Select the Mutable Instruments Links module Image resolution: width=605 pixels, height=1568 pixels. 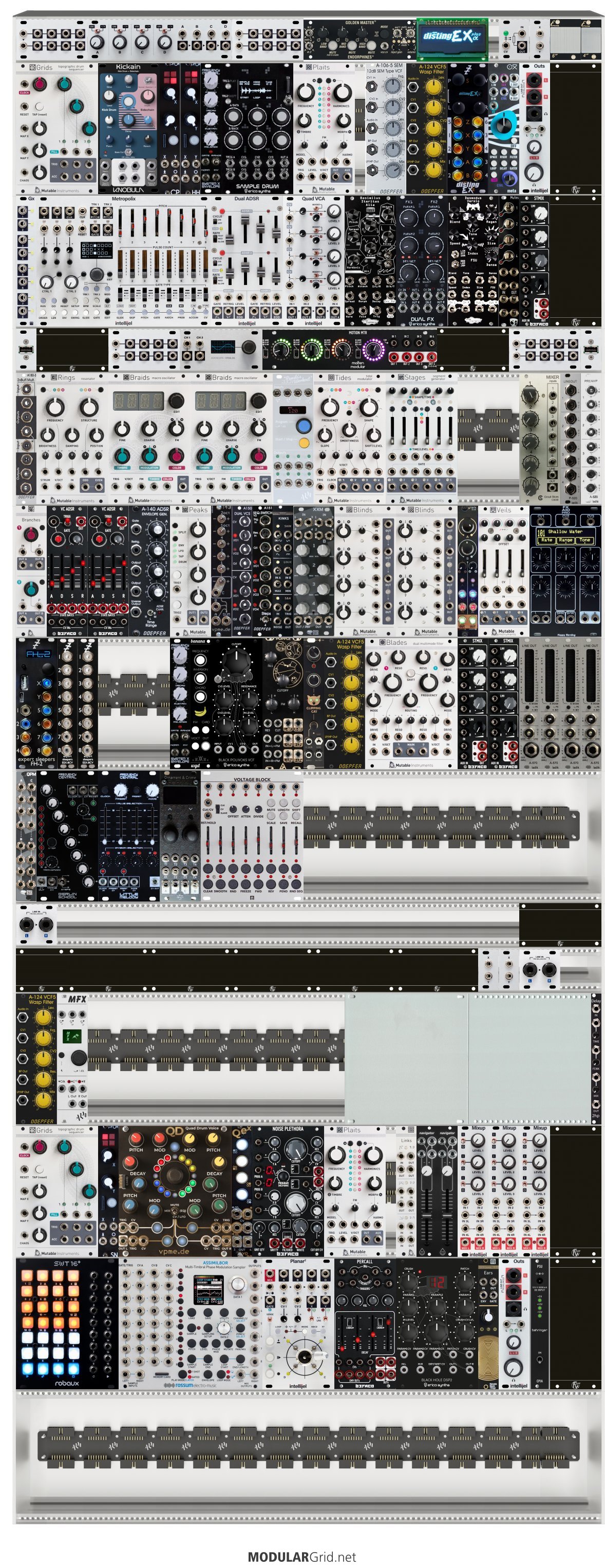[x=406, y=1190]
